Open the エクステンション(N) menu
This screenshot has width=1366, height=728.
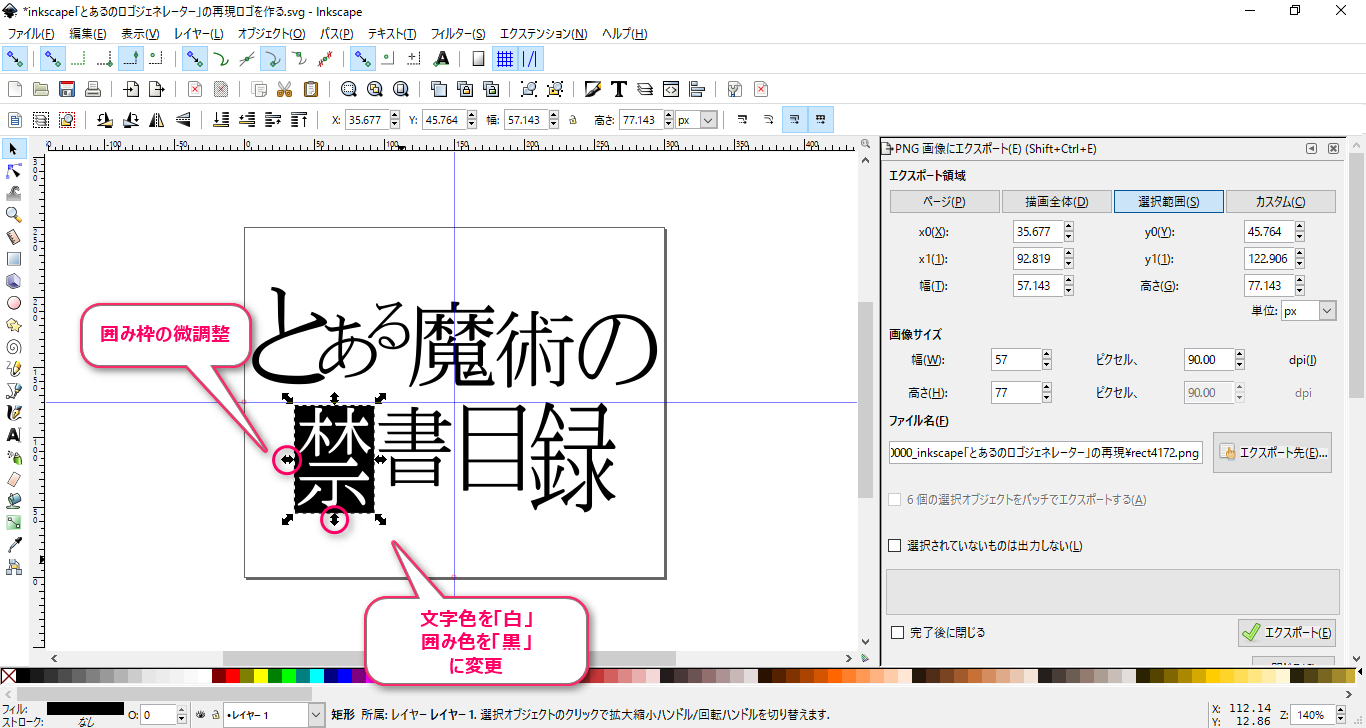click(x=544, y=34)
